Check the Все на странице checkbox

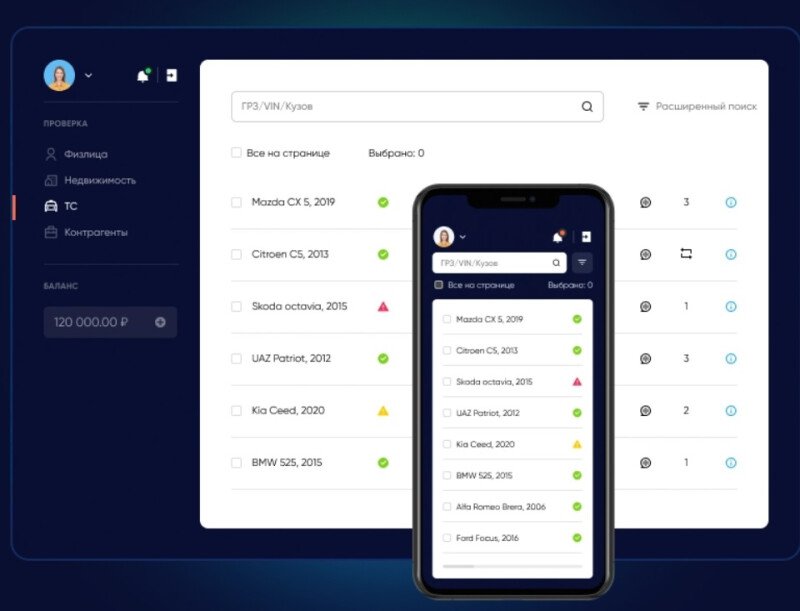(236, 152)
